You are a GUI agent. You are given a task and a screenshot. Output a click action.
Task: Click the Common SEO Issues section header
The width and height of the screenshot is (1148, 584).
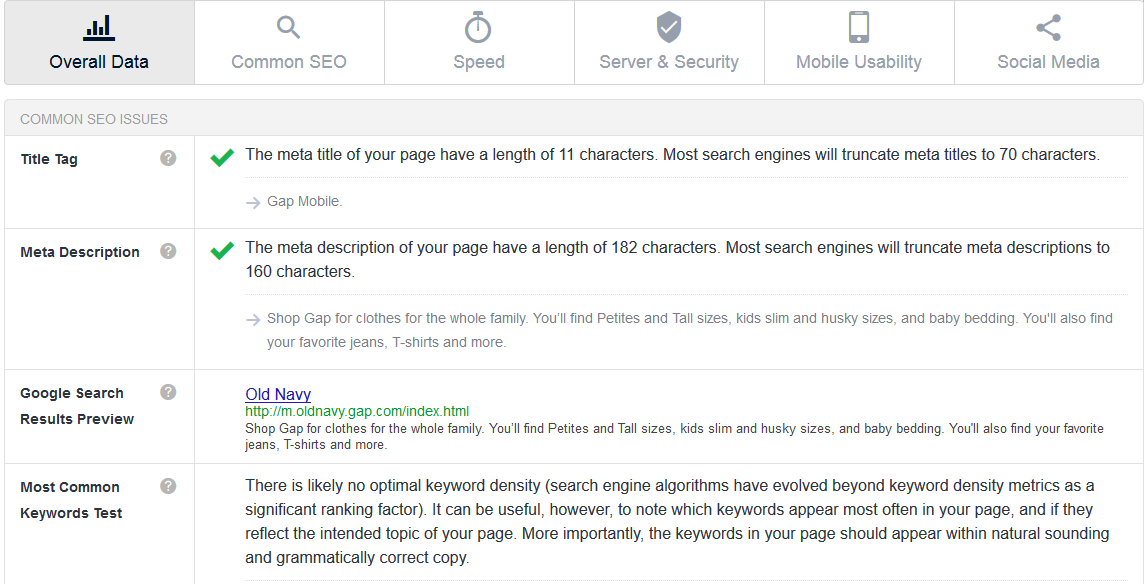pos(94,119)
